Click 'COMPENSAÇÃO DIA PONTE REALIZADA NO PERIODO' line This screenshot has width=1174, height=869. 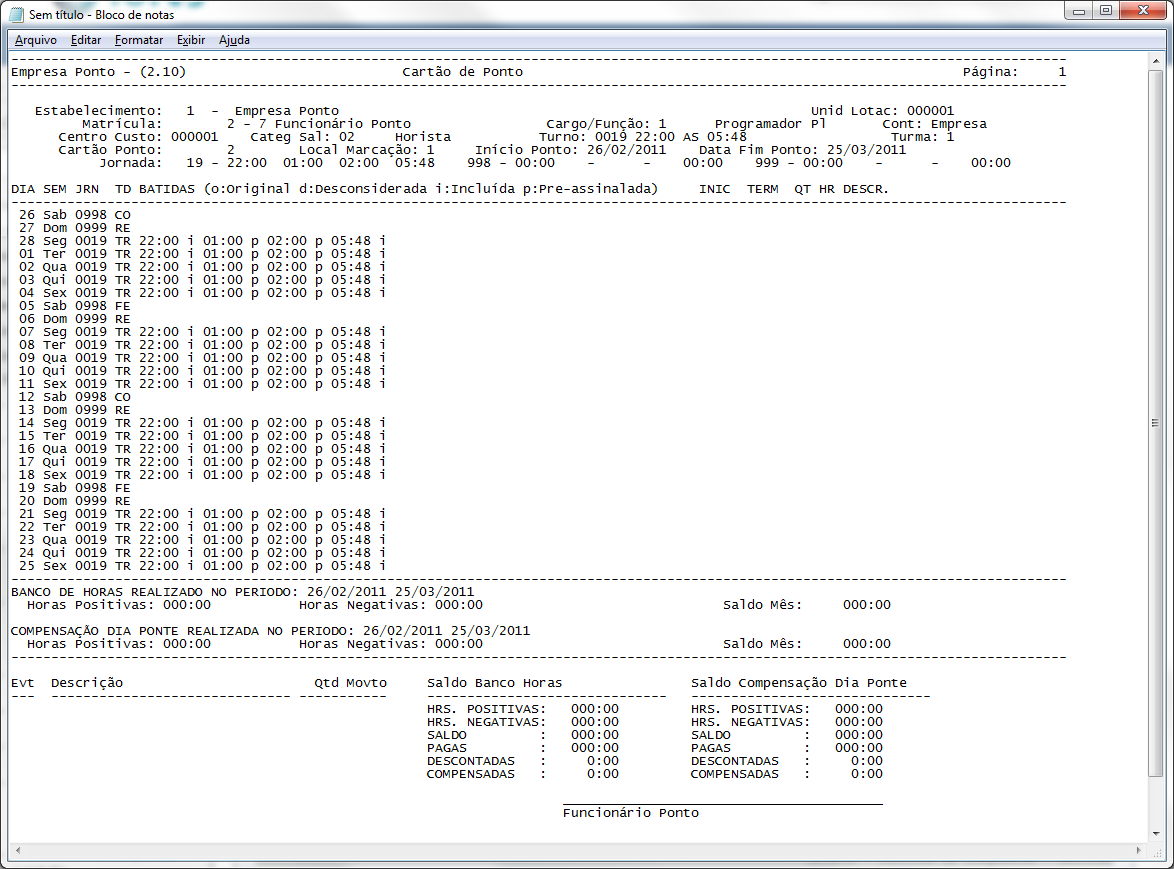coord(270,631)
